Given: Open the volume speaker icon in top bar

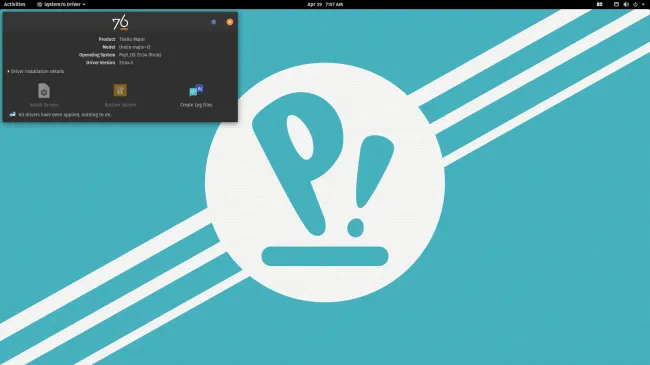Looking at the screenshot, I should click(x=626, y=4).
